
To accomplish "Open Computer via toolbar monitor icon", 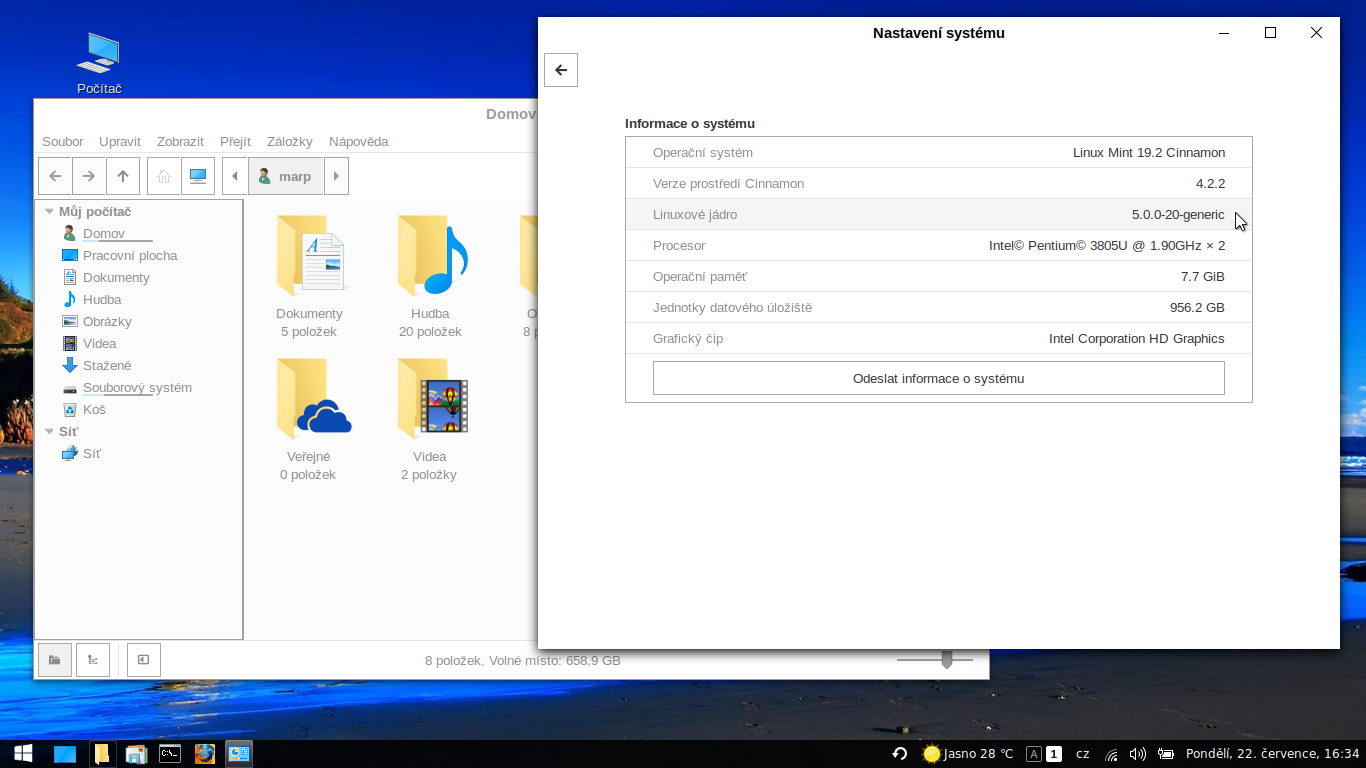I will pyautogui.click(x=198, y=176).
